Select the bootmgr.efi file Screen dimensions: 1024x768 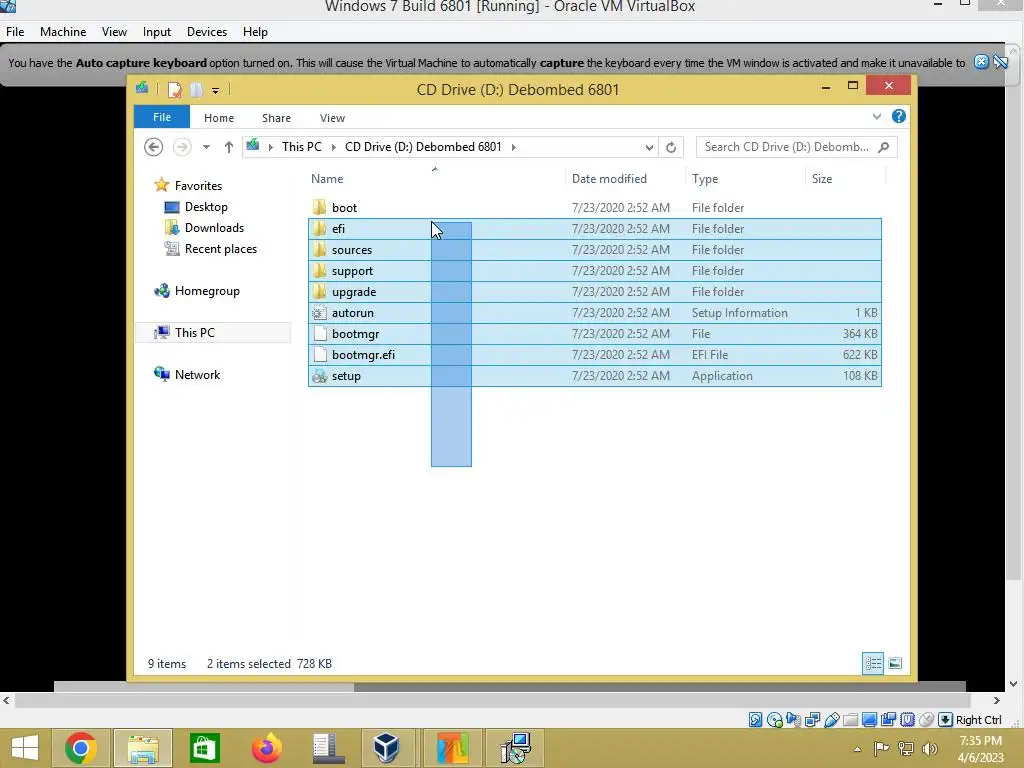click(594, 355)
